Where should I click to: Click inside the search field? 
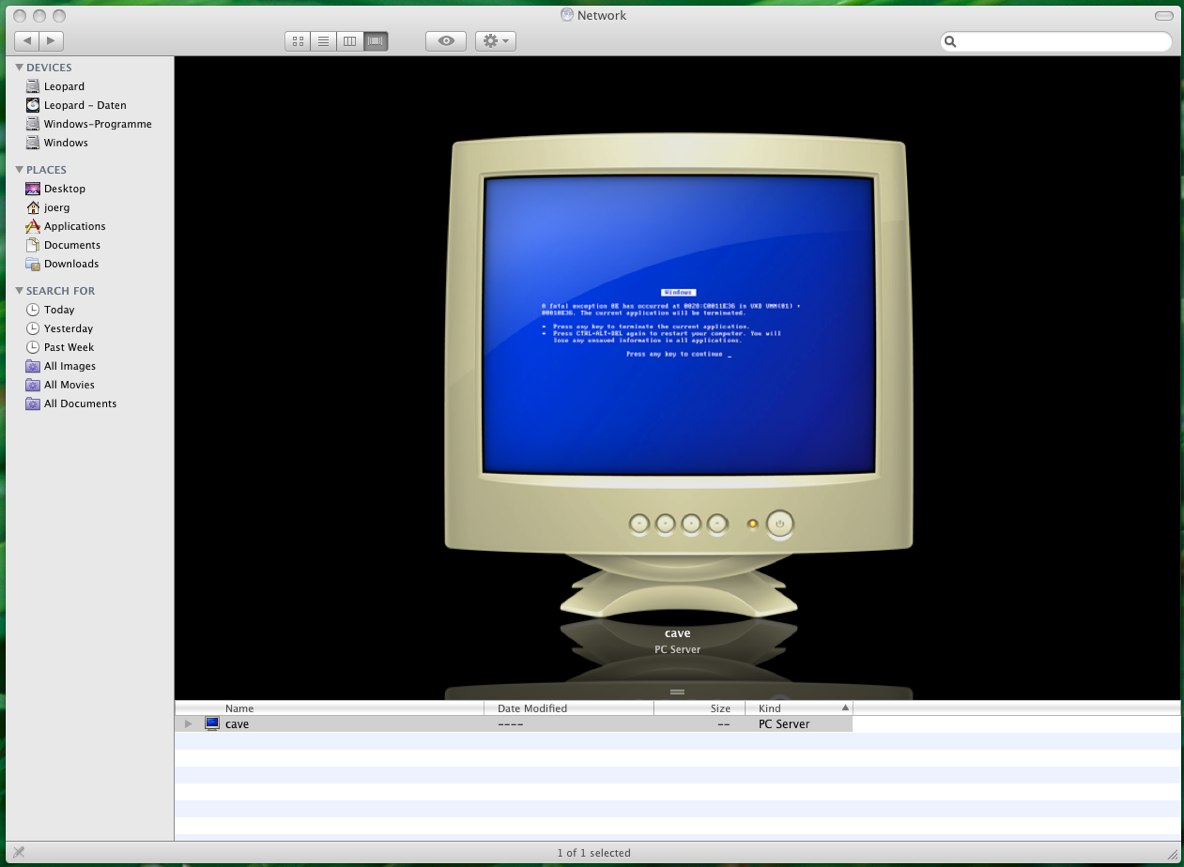(x=1056, y=41)
